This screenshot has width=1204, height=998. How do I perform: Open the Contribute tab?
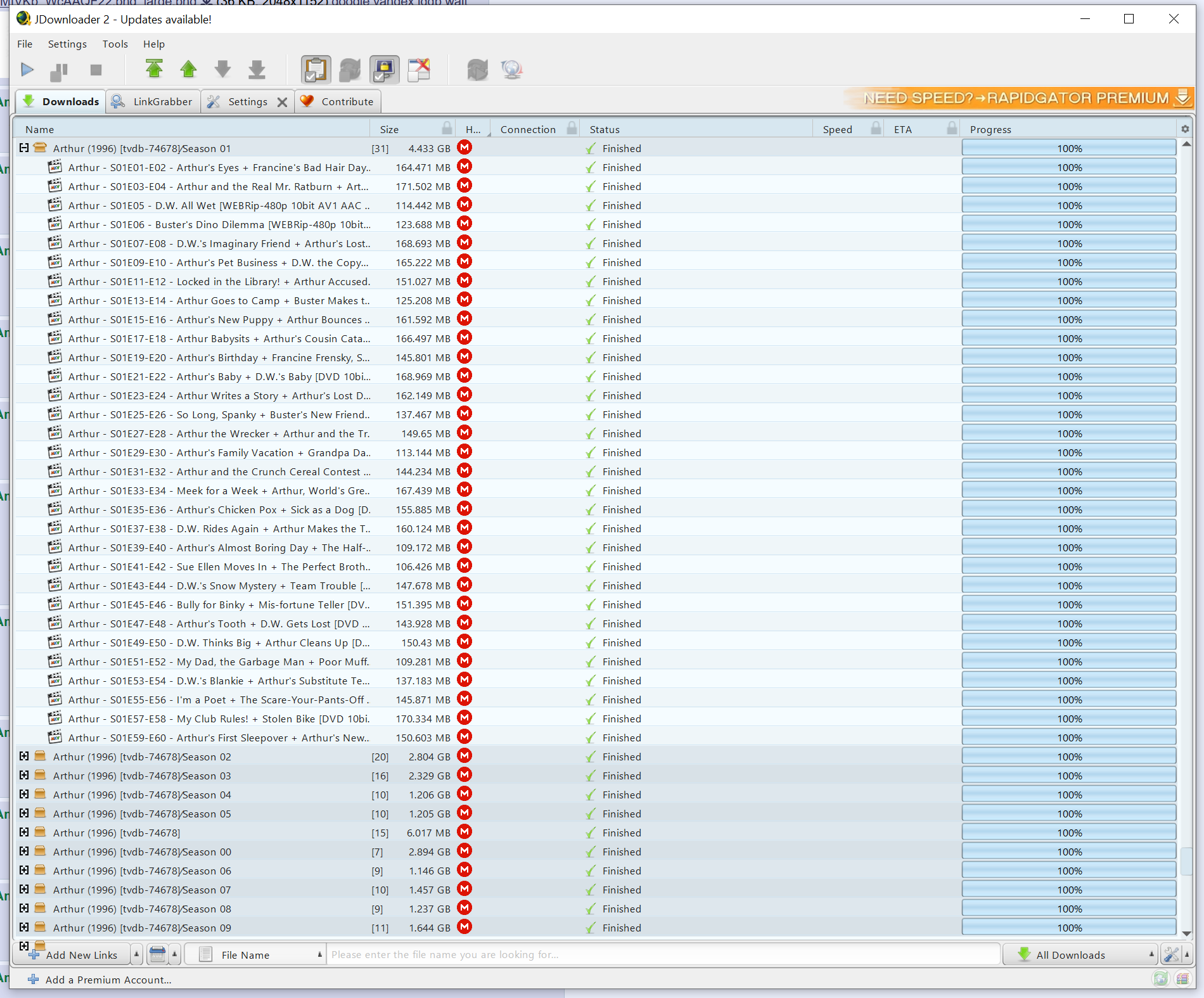(x=337, y=101)
